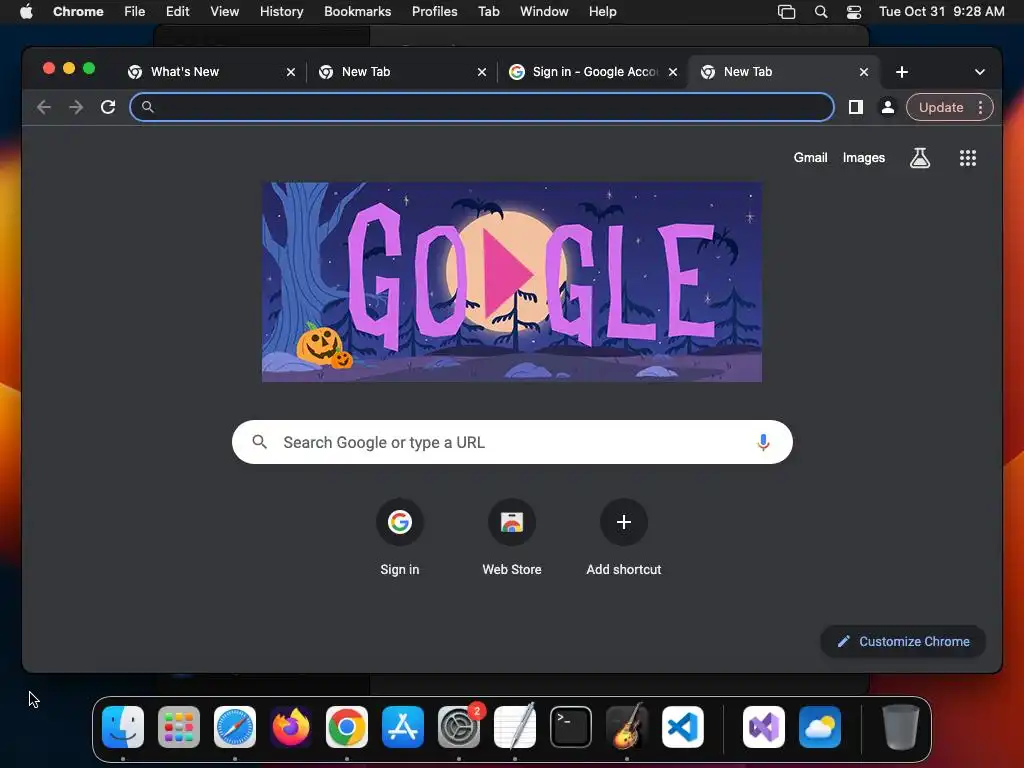Image resolution: width=1024 pixels, height=768 pixels.
Task: Open the Tab menu
Action: coord(488,12)
